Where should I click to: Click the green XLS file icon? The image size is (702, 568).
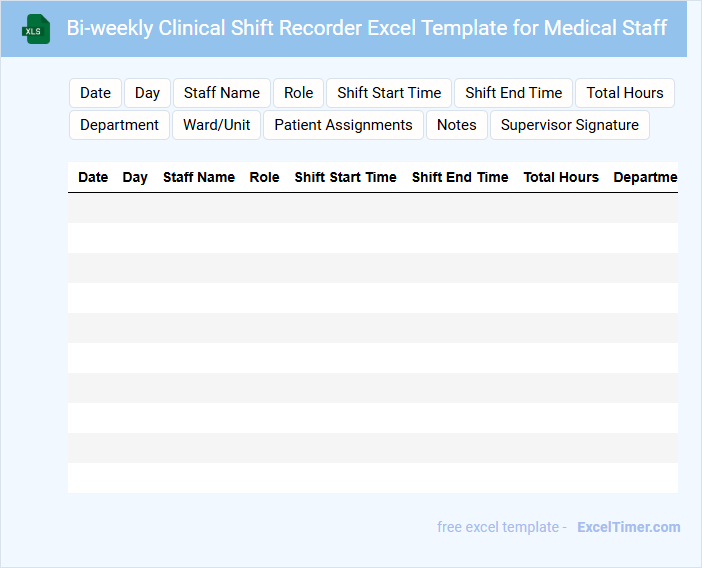click(x=37, y=29)
